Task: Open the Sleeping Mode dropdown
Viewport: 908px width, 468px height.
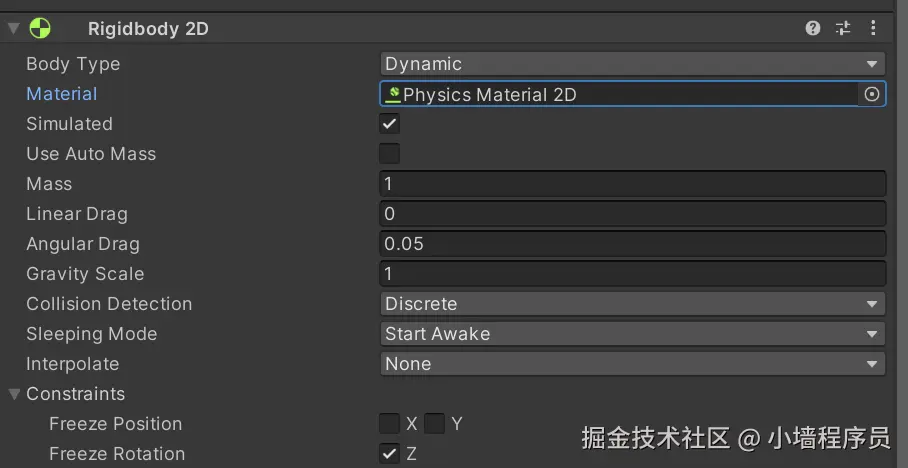Action: tap(633, 334)
